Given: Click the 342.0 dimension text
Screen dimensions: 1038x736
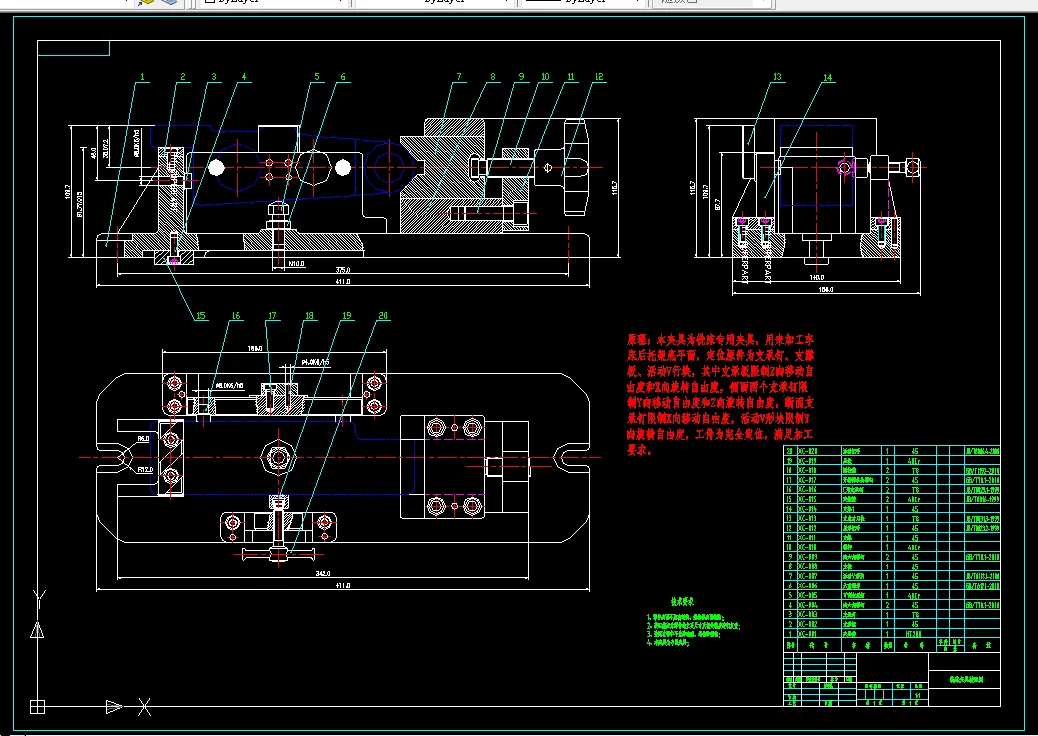Looking at the screenshot, I should (x=323, y=573).
